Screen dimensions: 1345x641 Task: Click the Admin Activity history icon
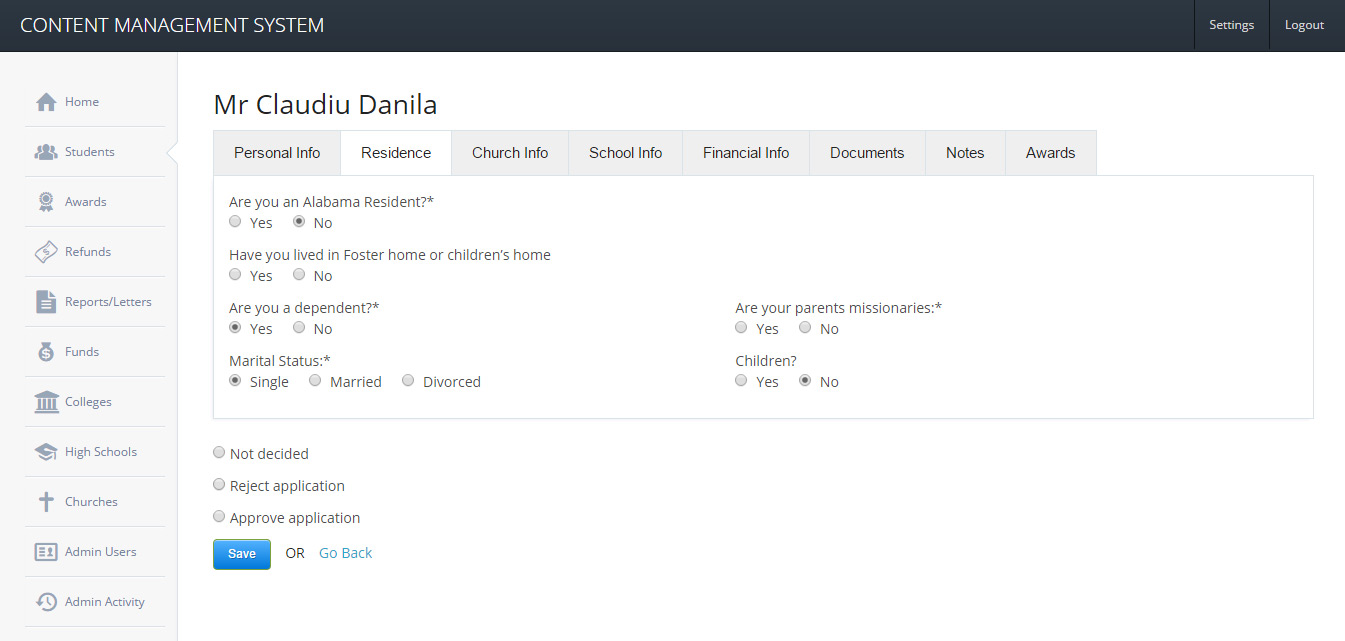46,602
